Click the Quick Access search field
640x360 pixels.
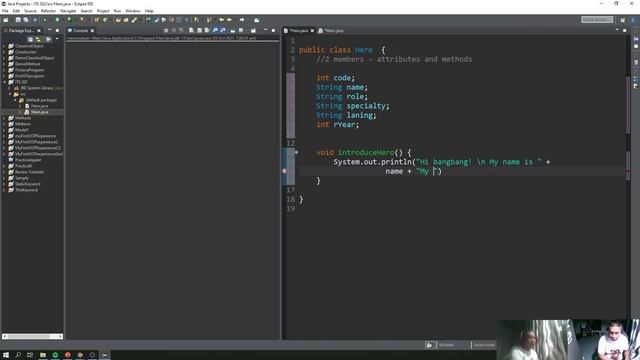tap(597, 20)
